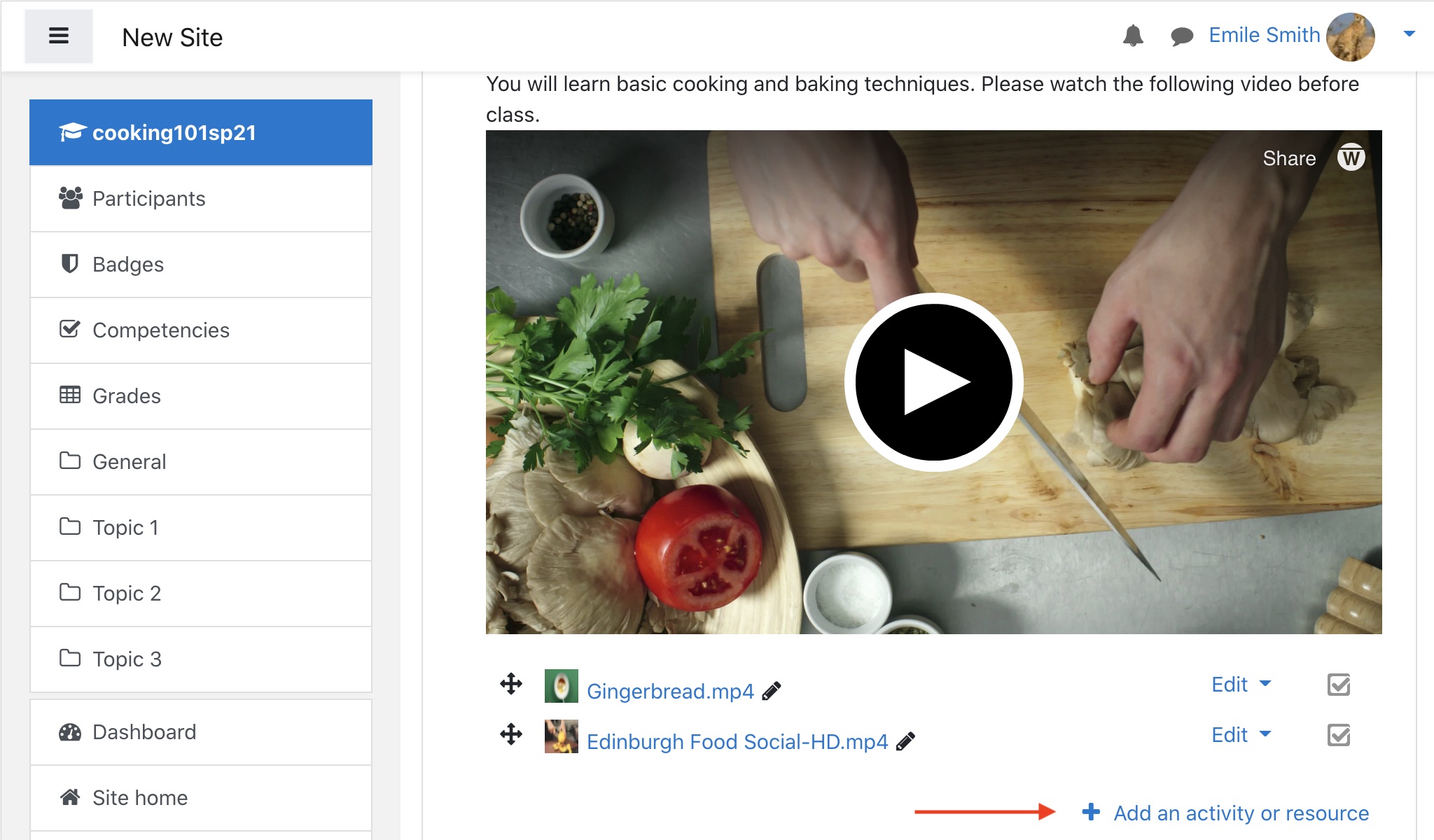
Task: Toggle the completion checkbox for Gingerbread.mp4
Action: 1339,685
